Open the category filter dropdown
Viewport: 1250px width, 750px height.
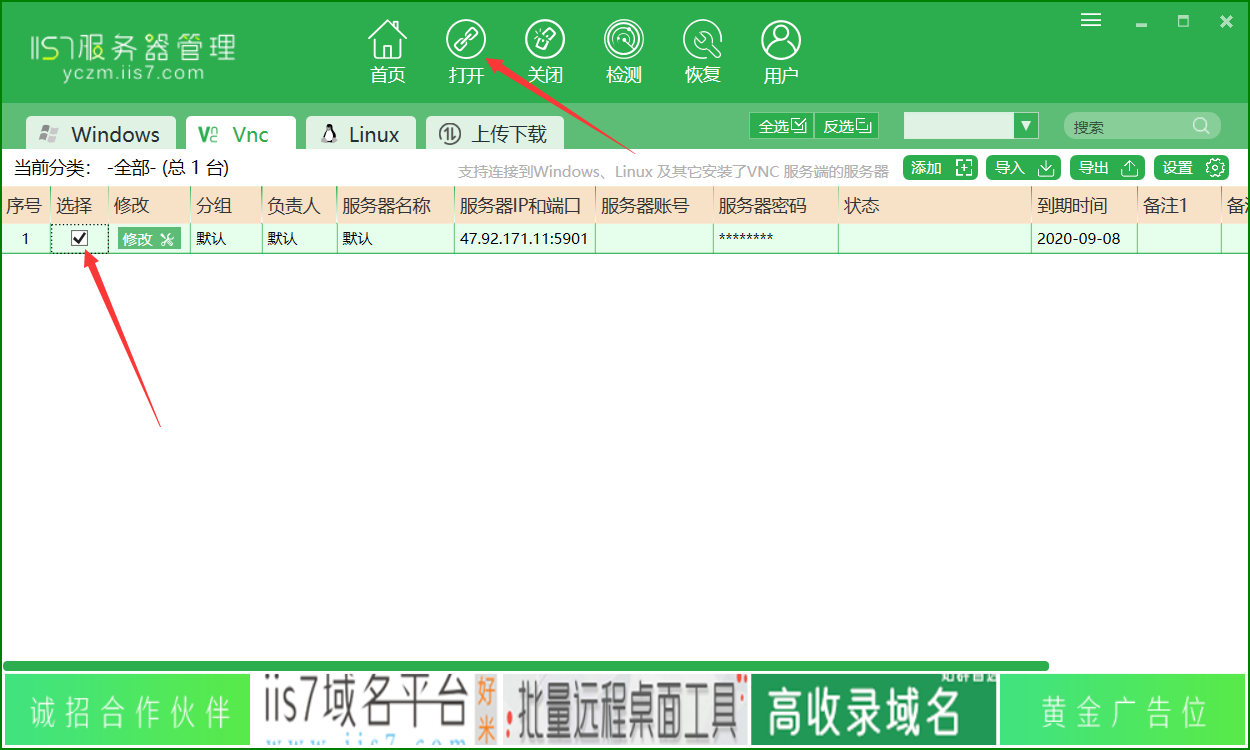click(x=1026, y=125)
